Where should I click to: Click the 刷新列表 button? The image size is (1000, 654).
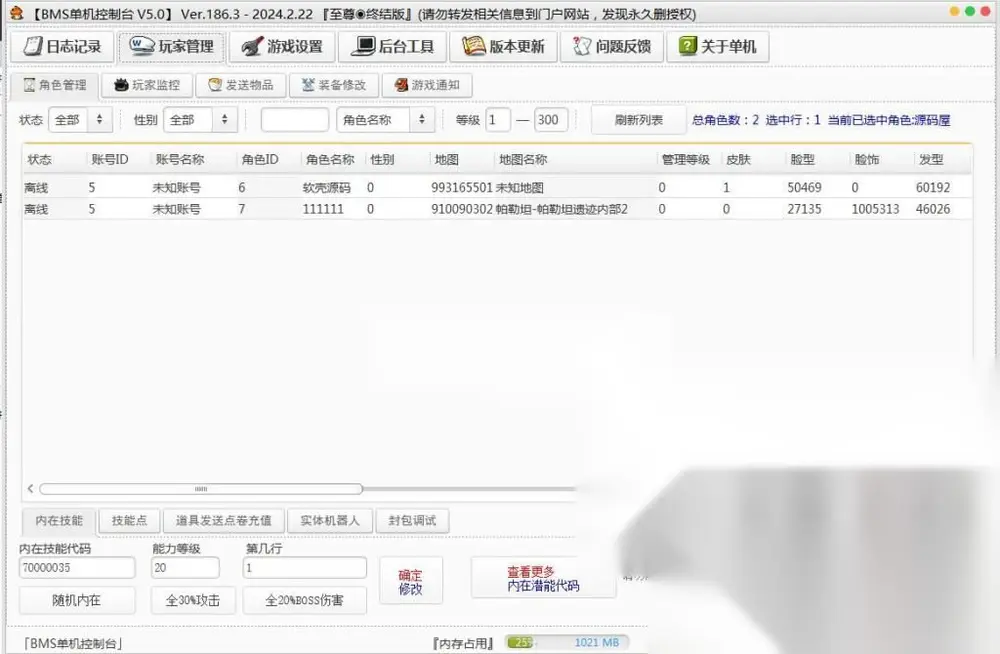(x=638, y=120)
